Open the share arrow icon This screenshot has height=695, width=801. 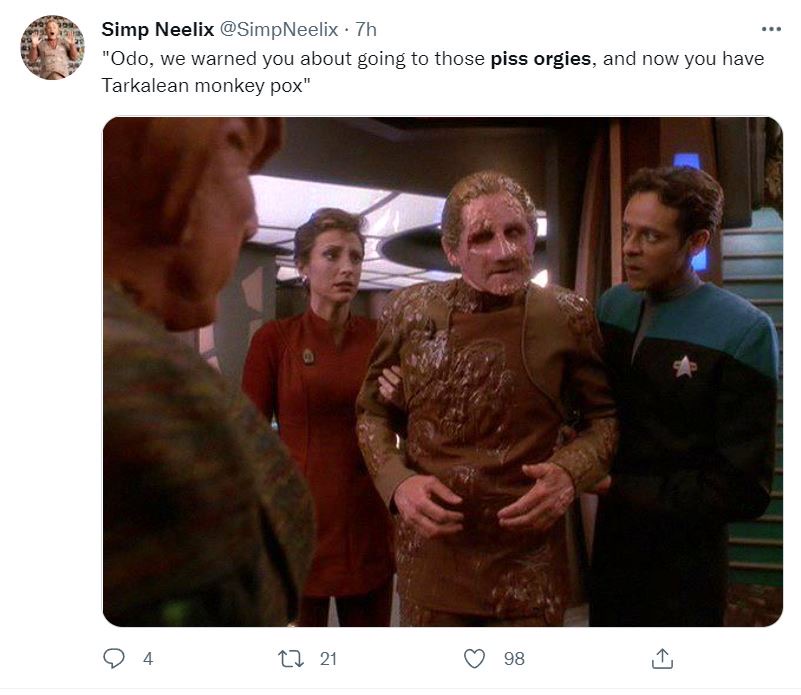click(x=662, y=658)
